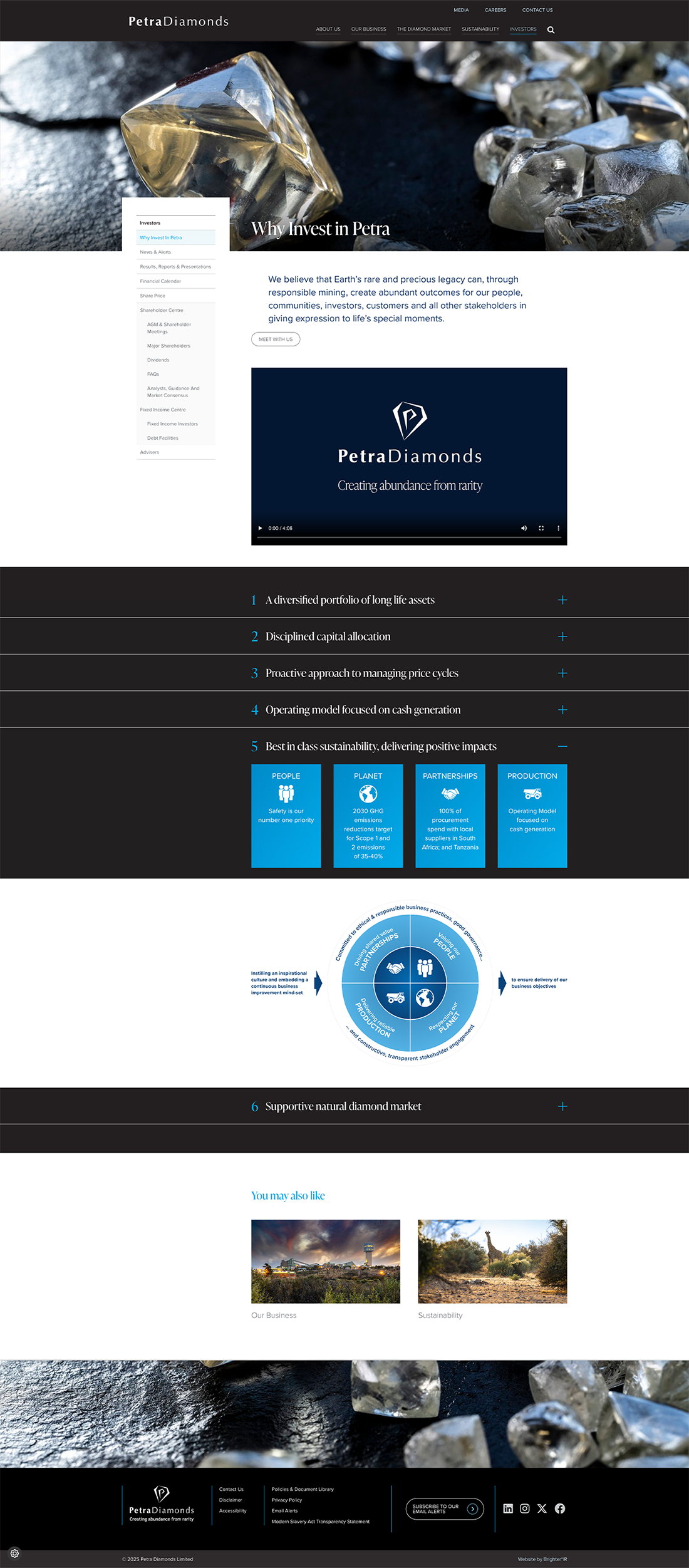Open Petra's Instagram icon in footer
The height and width of the screenshot is (1568, 689).
525,1508
